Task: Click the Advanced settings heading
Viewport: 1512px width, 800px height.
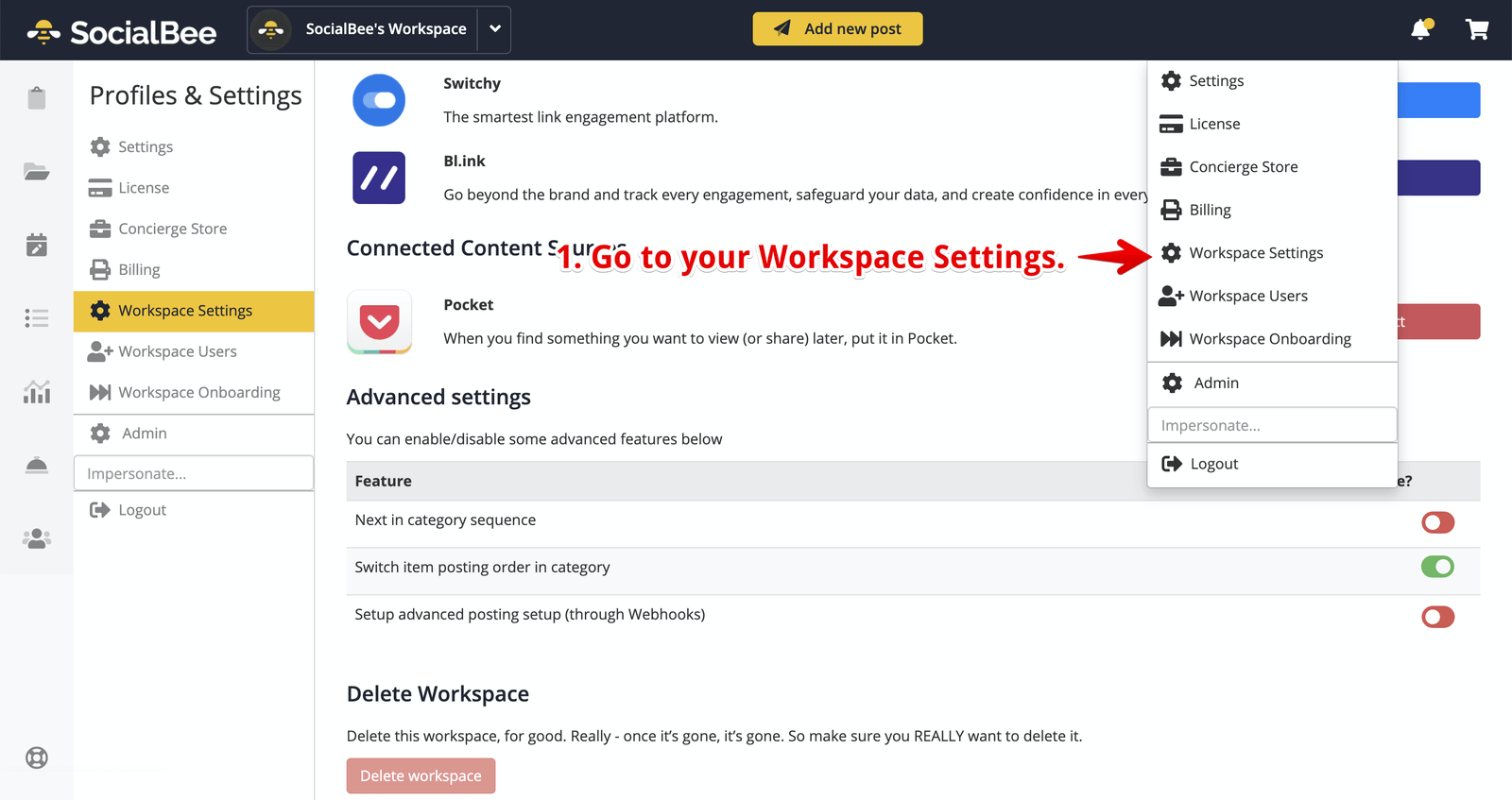Action: 438,397
